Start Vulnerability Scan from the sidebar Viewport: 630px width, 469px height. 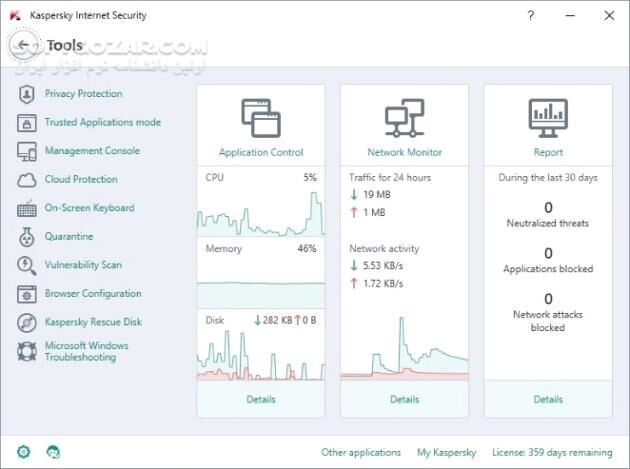[x=83, y=265]
